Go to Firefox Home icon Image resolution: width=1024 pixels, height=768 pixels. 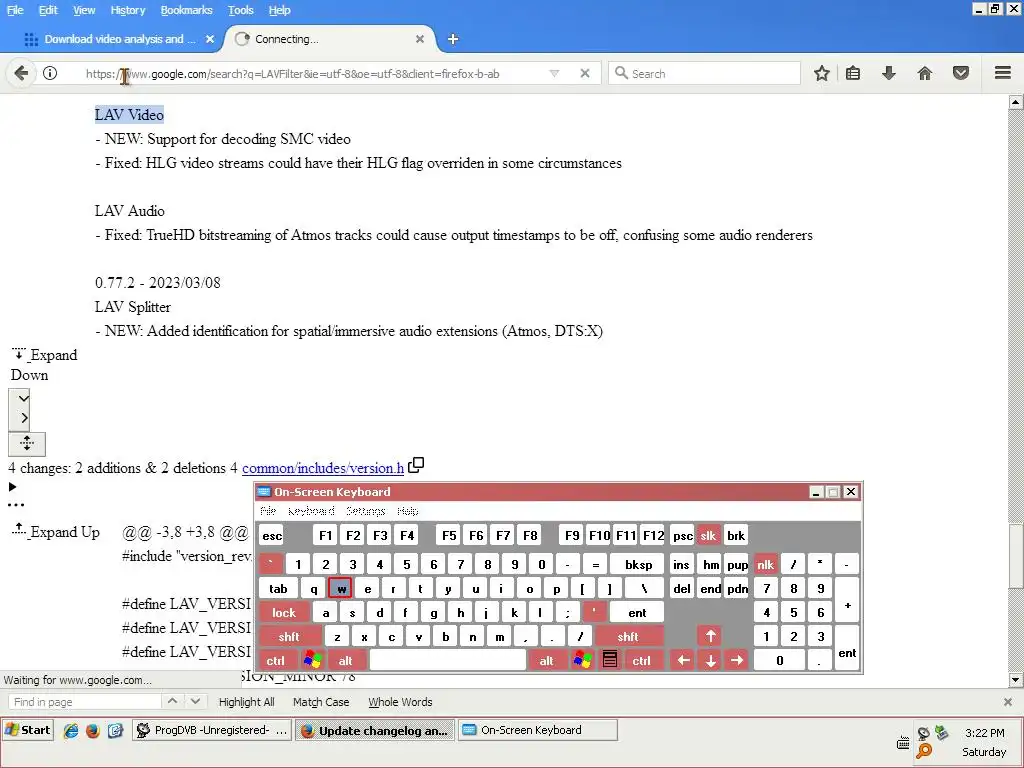[925, 73]
